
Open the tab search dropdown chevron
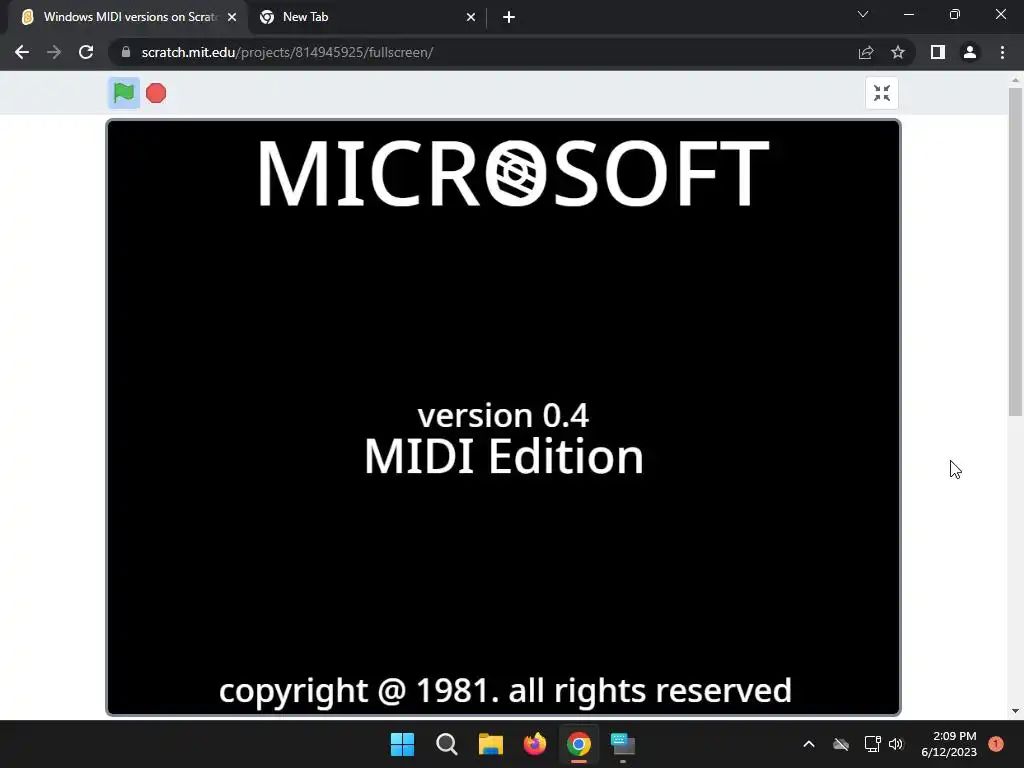tap(863, 14)
